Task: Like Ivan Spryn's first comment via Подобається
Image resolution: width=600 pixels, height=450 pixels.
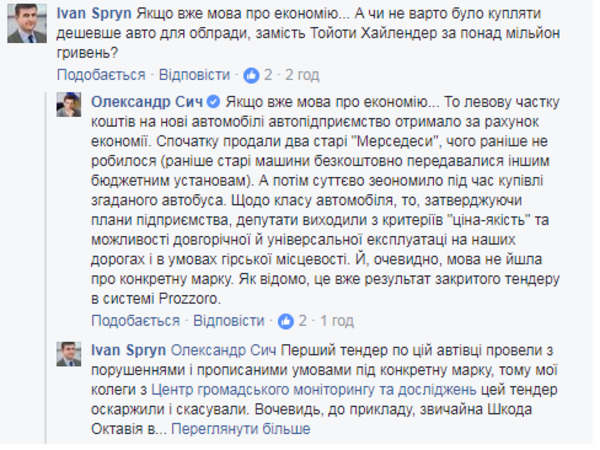Action: pyautogui.click(x=101, y=75)
